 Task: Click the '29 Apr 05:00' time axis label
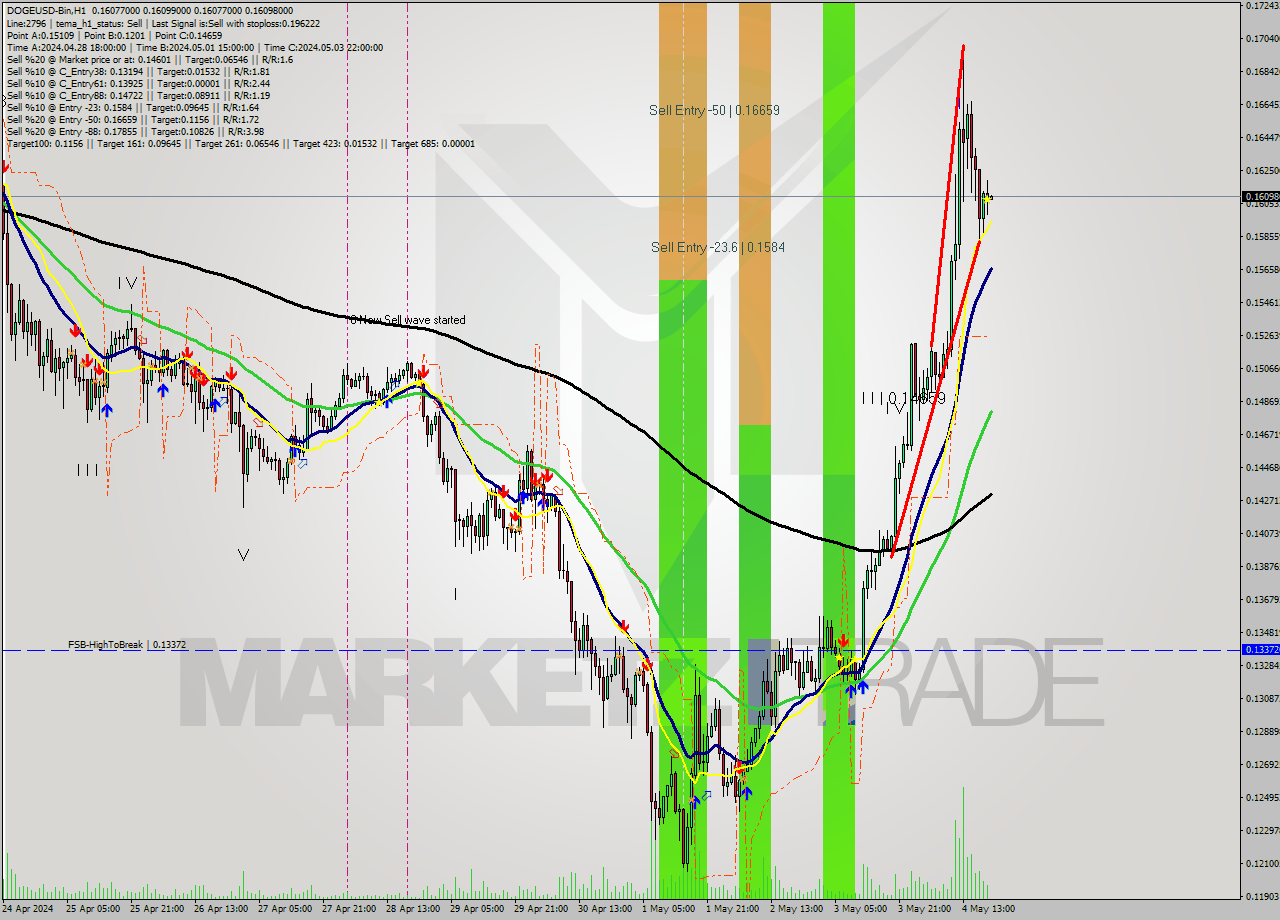click(x=476, y=909)
